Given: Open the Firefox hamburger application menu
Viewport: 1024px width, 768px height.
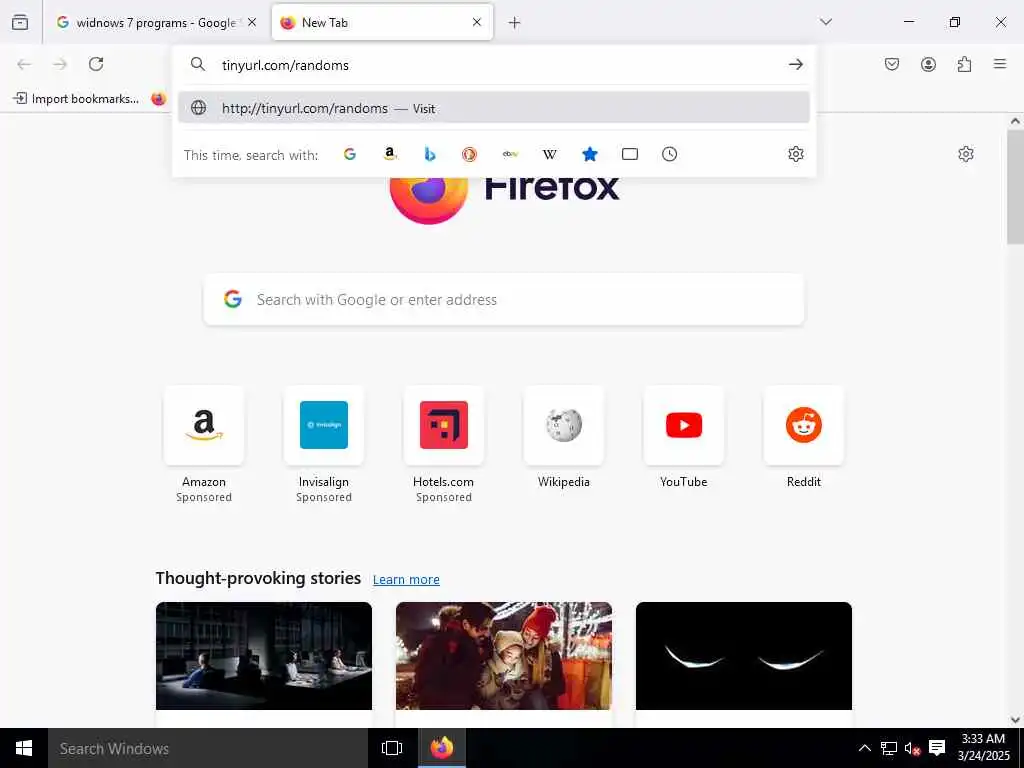Looking at the screenshot, I should [x=1000, y=64].
